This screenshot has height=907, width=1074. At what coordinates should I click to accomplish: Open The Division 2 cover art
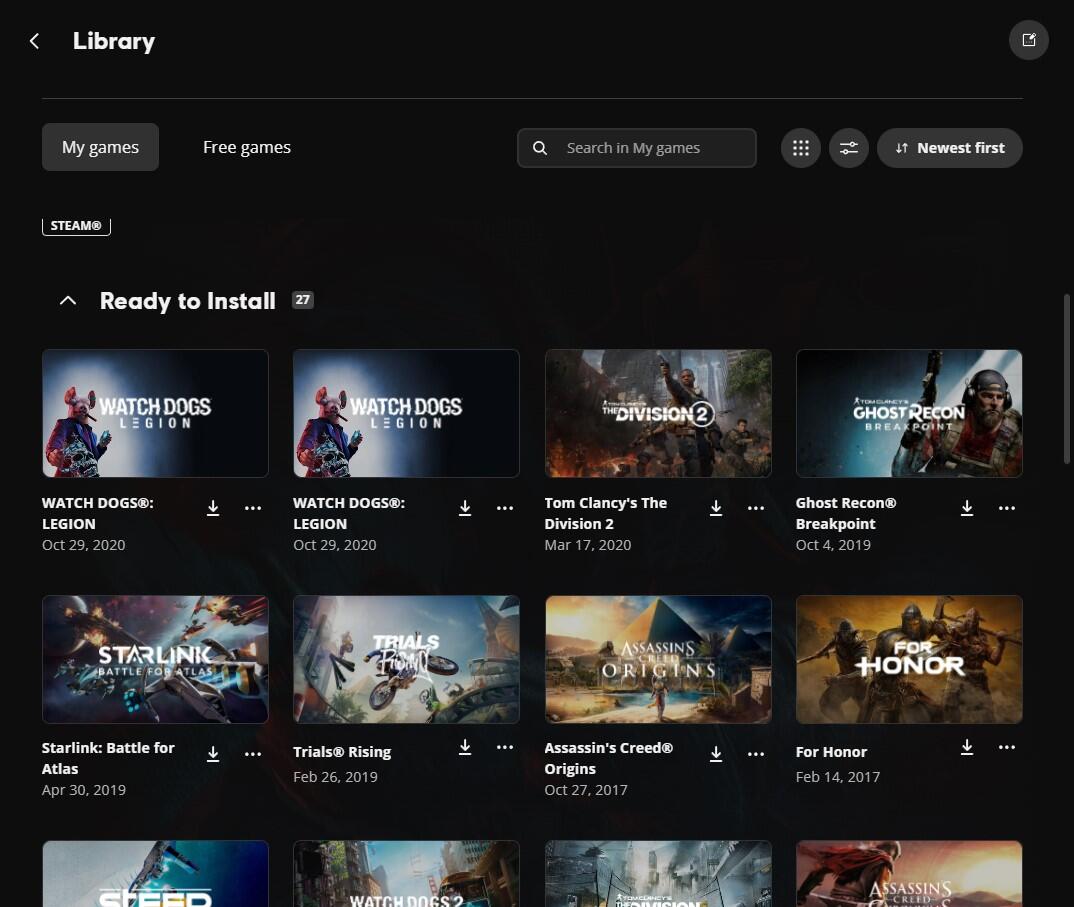pos(658,413)
